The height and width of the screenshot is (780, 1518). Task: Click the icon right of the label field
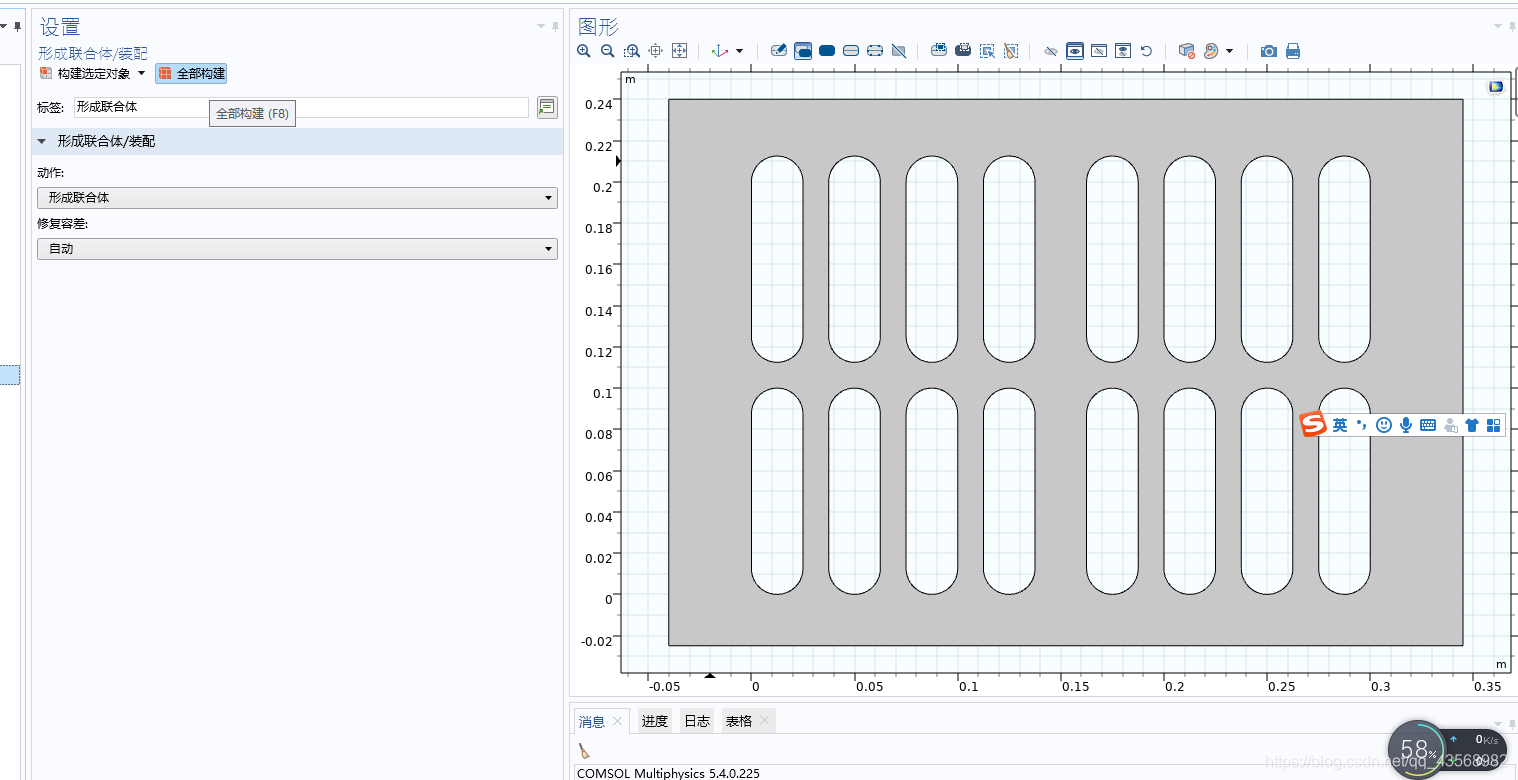547,107
